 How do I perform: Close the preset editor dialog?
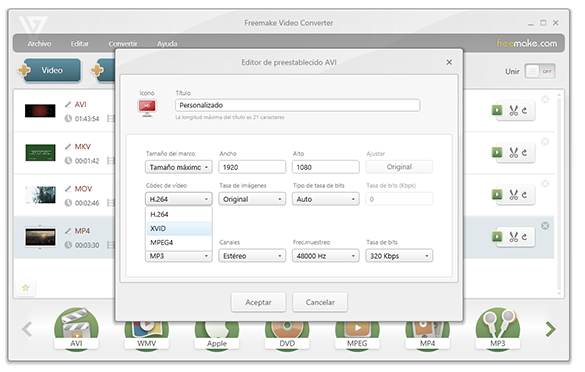tap(449, 62)
